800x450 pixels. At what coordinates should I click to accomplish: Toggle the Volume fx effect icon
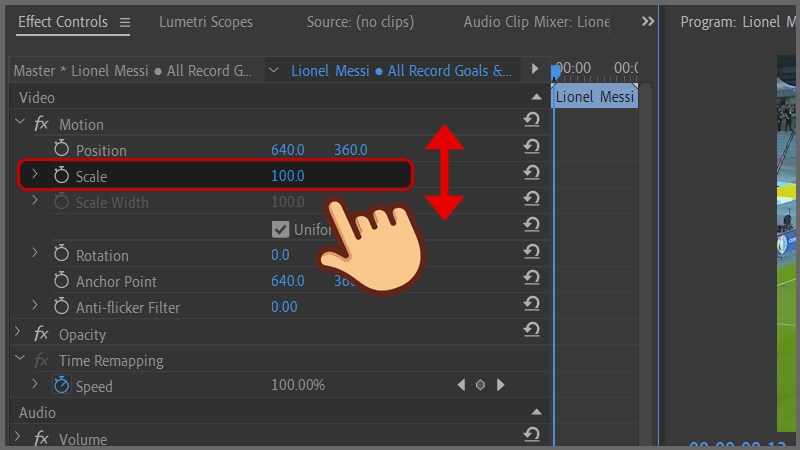click(41, 438)
